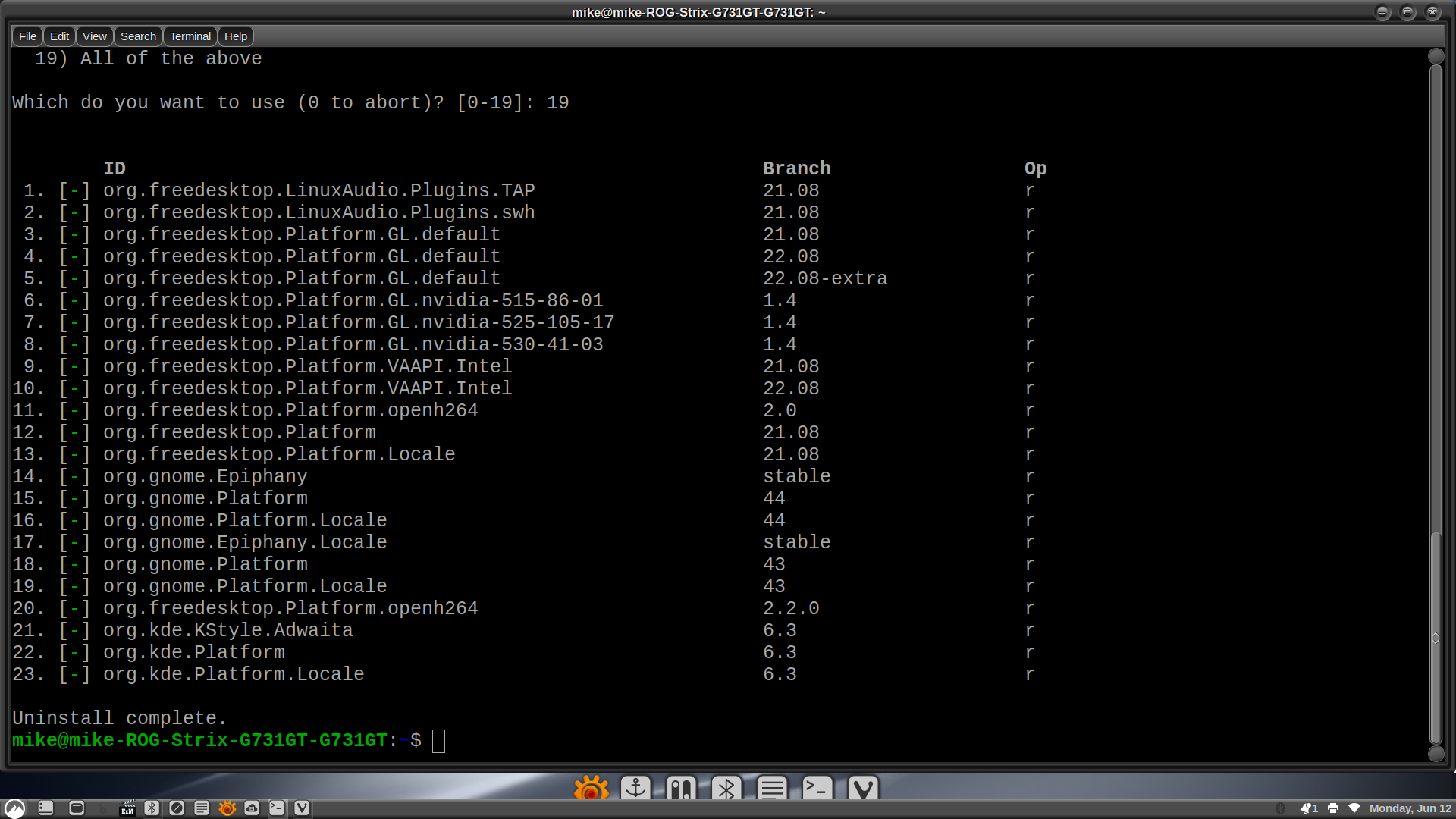The width and height of the screenshot is (1456, 819).
Task: Click the window icon in the bottom panel
Action: (77, 808)
